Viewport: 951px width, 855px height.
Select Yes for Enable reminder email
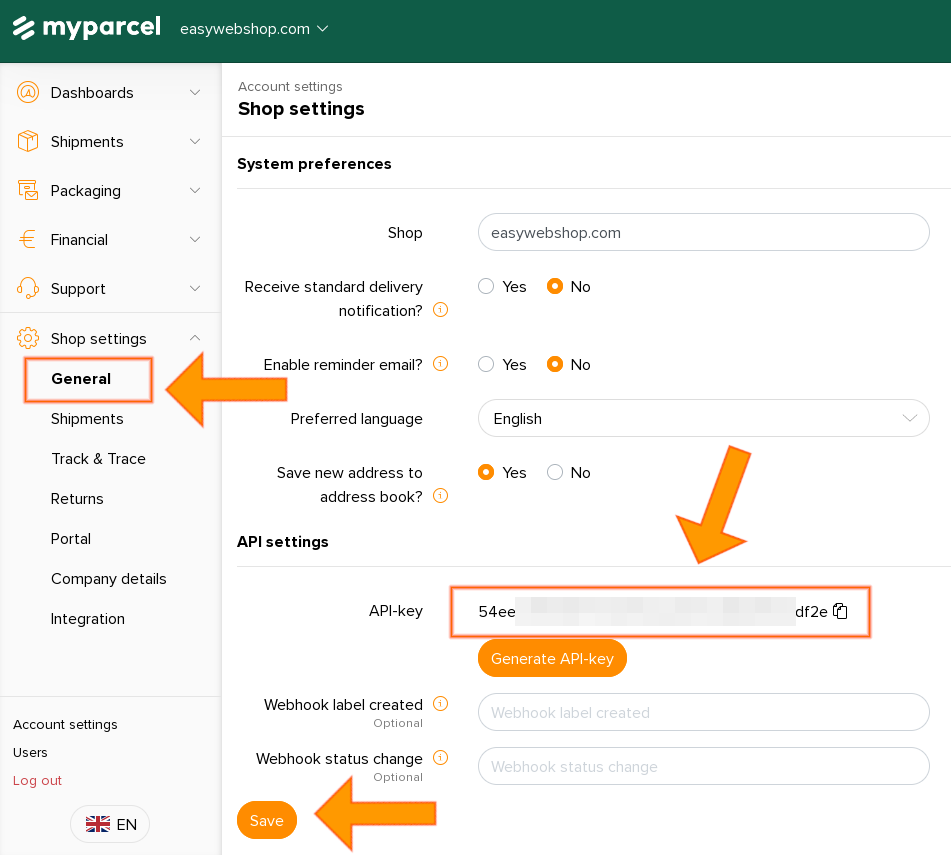pos(487,365)
